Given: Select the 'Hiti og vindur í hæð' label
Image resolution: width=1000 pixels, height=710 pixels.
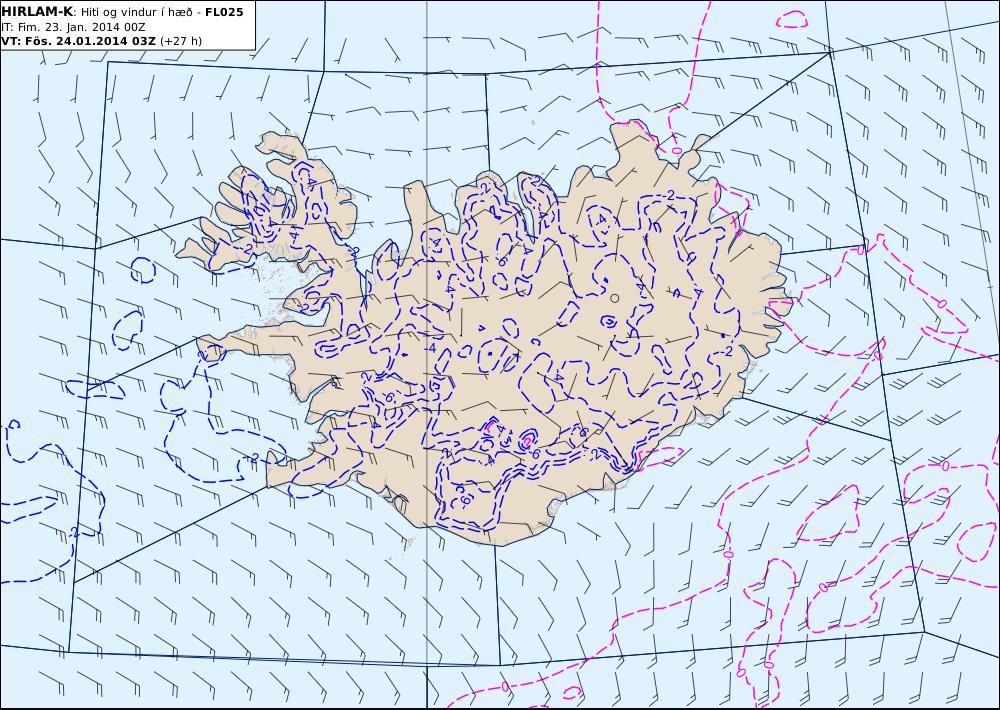Looking at the screenshot, I should (137, 12).
